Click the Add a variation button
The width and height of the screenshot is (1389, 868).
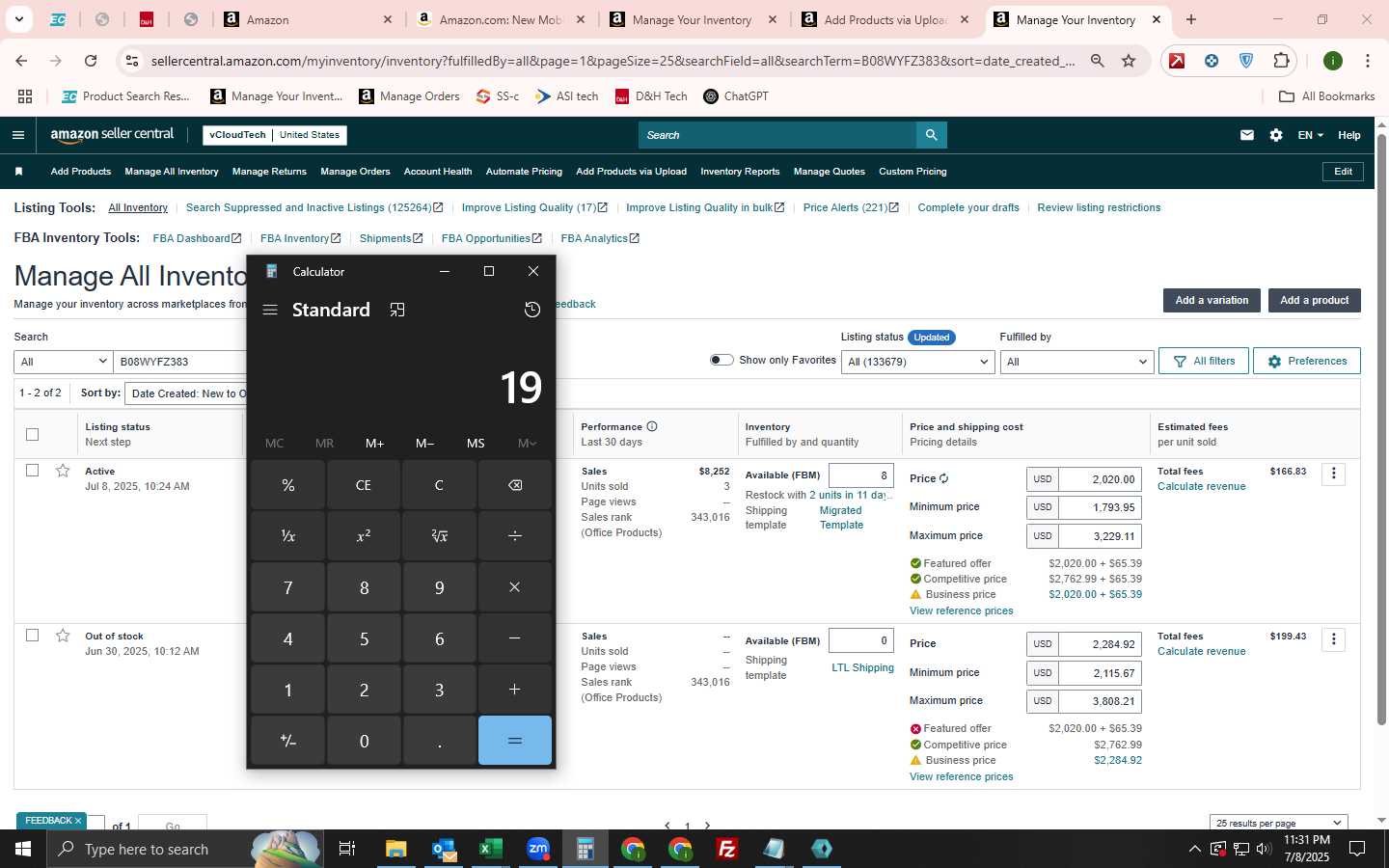pyautogui.click(x=1212, y=300)
